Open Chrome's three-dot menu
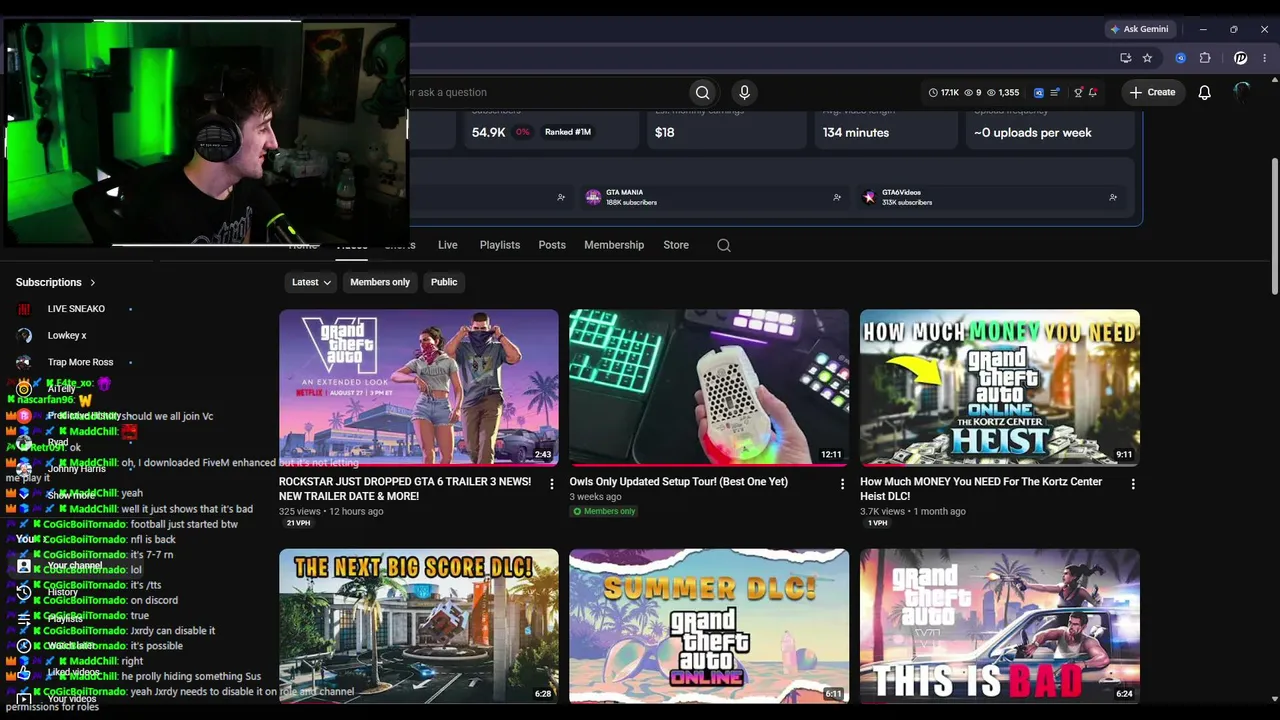 point(1265,58)
